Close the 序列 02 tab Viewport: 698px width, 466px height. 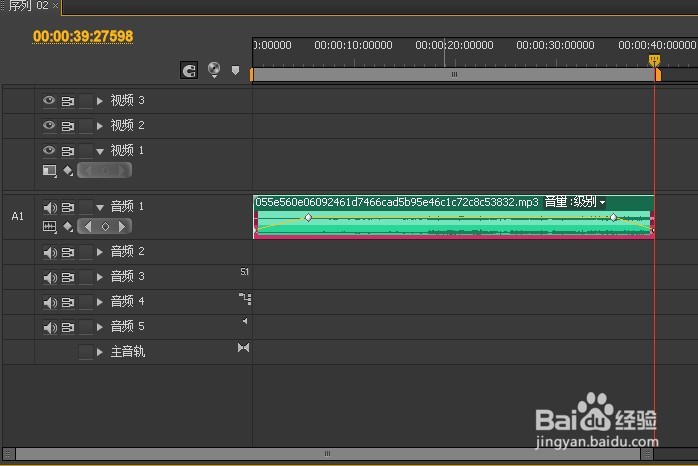pyautogui.click(x=55, y=6)
